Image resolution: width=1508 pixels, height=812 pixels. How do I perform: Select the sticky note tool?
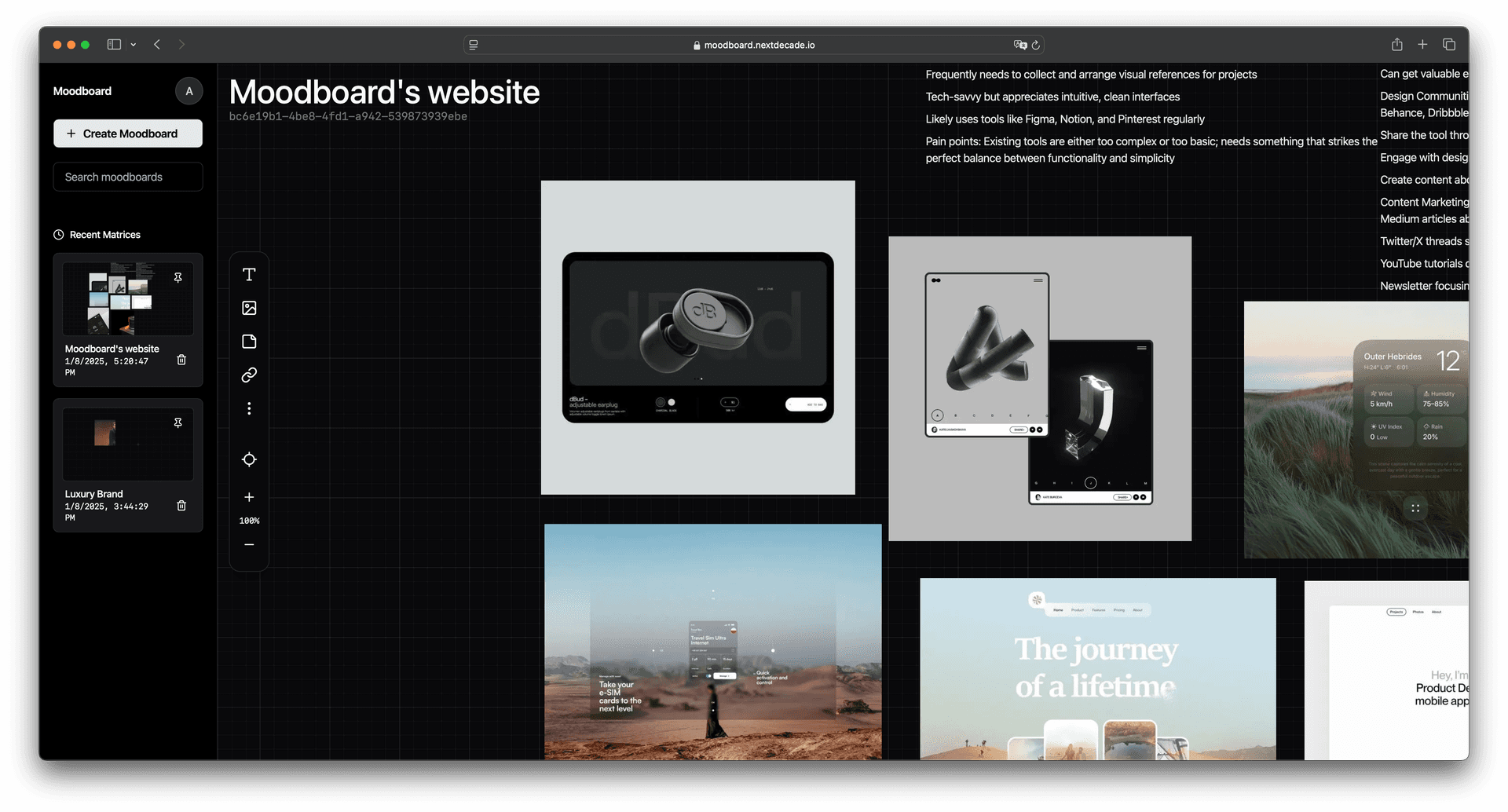pos(249,342)
